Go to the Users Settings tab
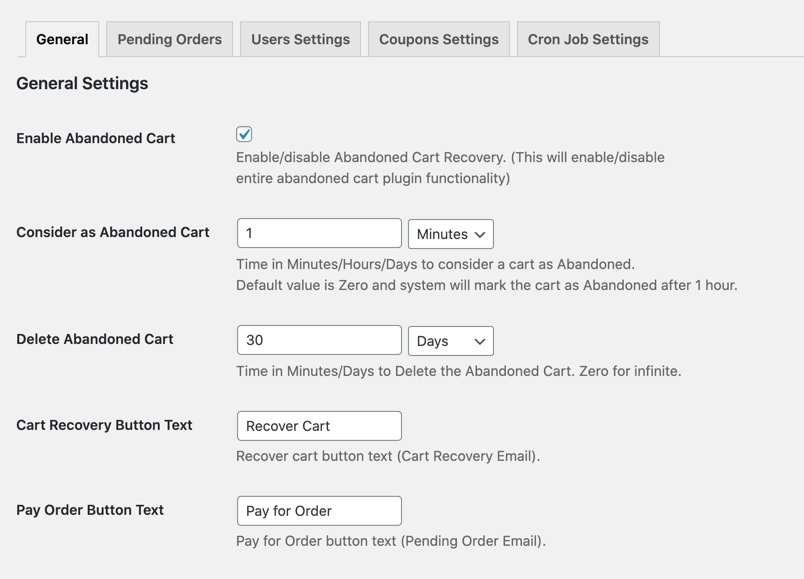 pyautogui.click(x=300, y=39)
